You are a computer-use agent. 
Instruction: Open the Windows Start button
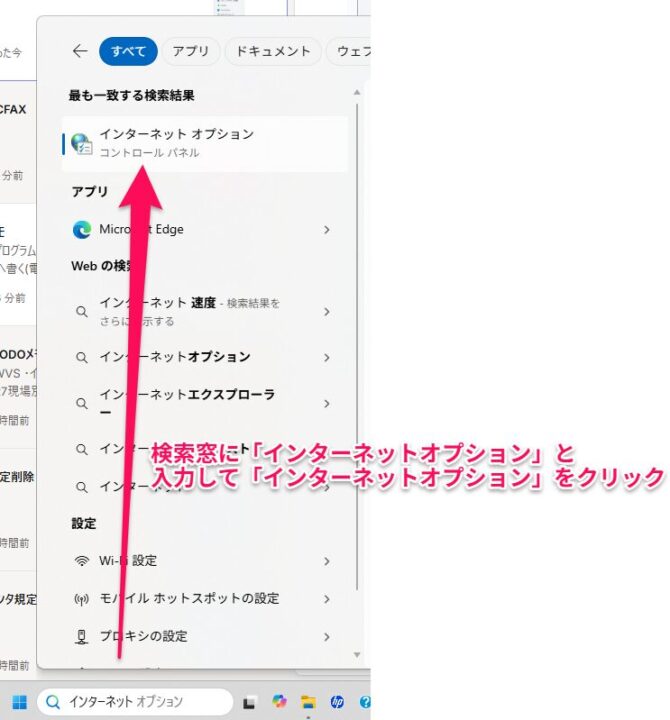tap(18, 702)
